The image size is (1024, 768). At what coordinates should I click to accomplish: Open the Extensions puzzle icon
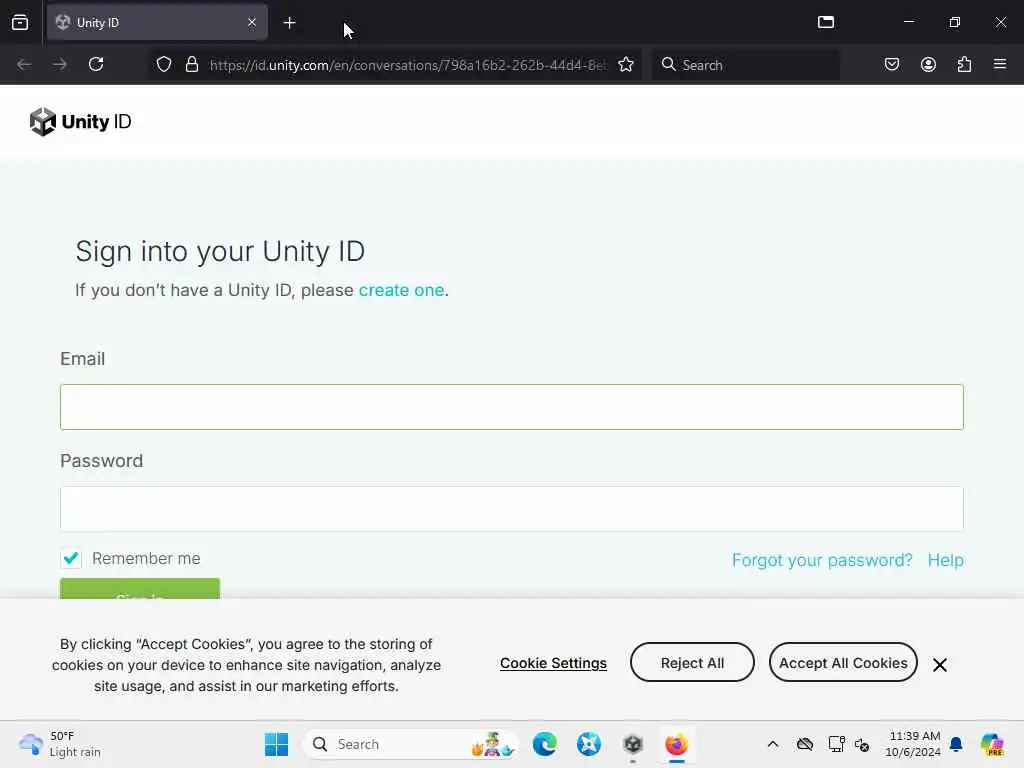point(964,64)
